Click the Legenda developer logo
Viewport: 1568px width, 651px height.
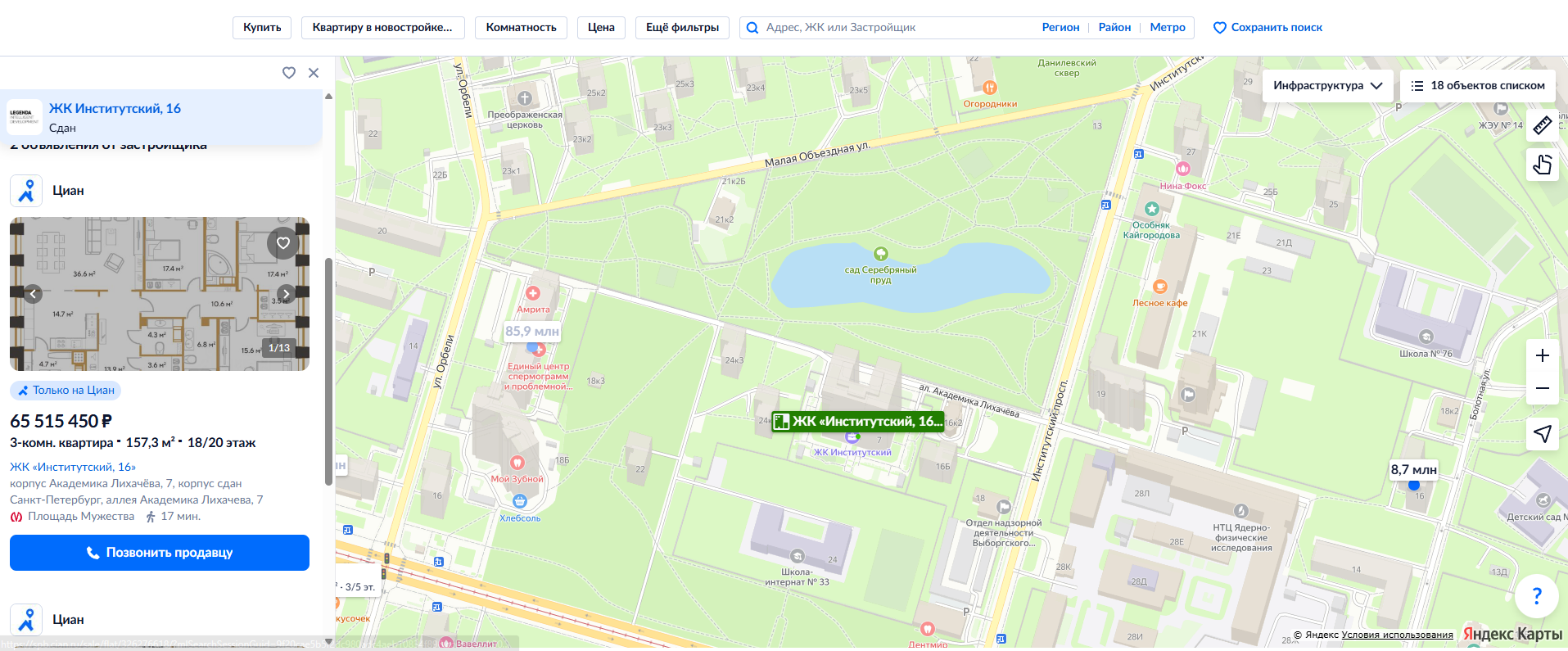click(x=25, y=117)
